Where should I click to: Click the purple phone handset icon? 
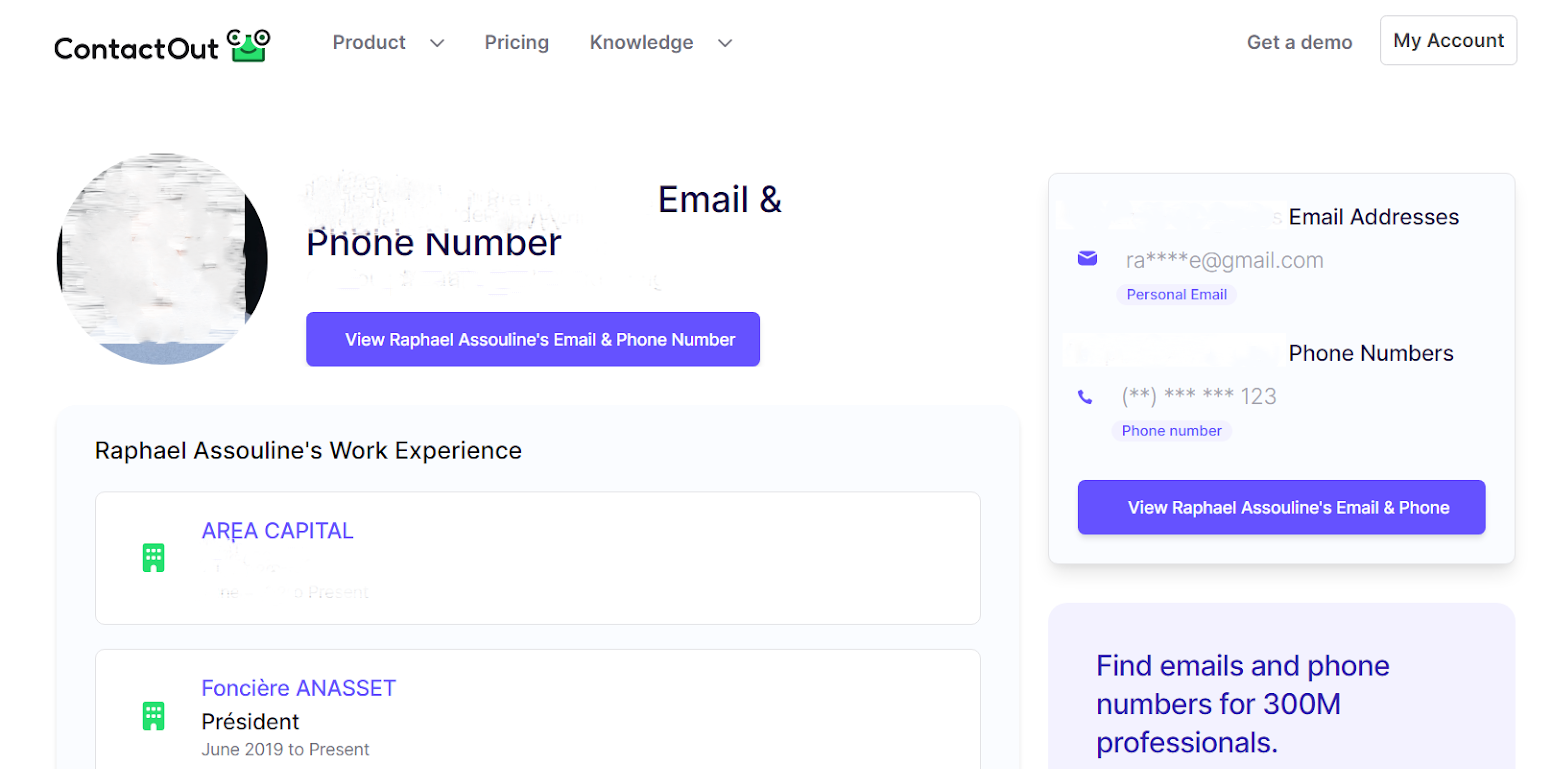tap(1085, 397)
